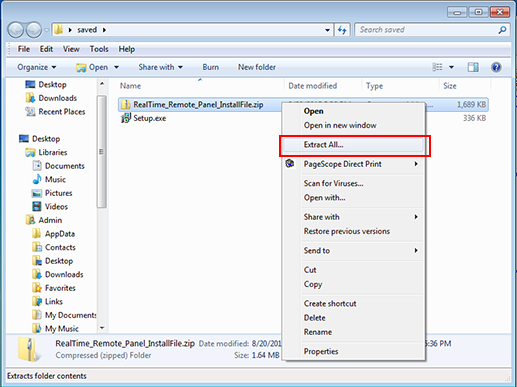Sort by Name column header
This screenshot has width=517, height=387.
pyautogui.click(x=200, y=86)
